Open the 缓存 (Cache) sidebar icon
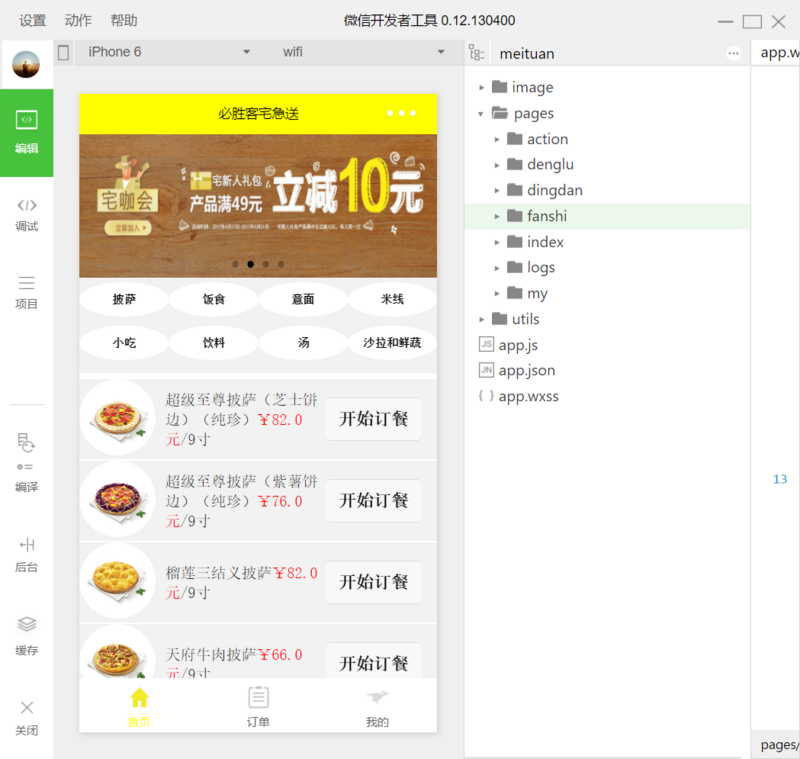This screenshot has width=800, height=759. pyautogui.click(x=27, y=636)
